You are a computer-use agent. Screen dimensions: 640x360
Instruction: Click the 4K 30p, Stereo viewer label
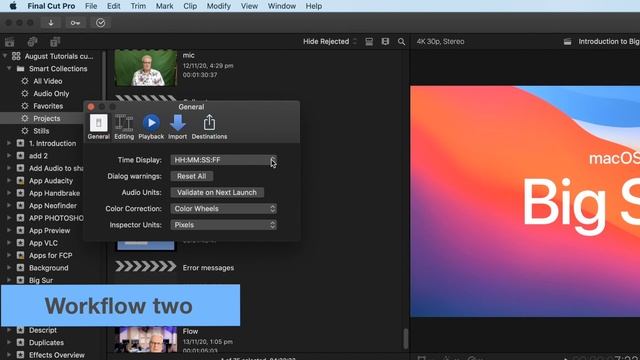440,42
